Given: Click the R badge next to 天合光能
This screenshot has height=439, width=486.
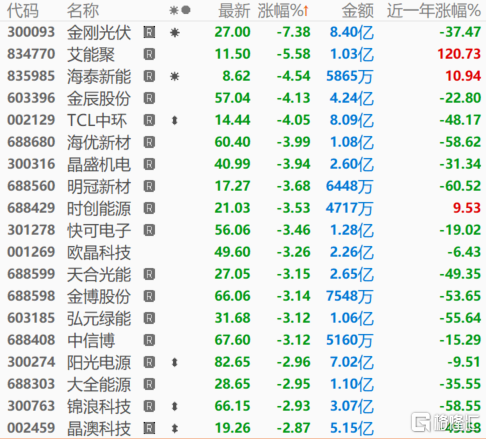Looking at the screenshot, I should coord(149,274).
